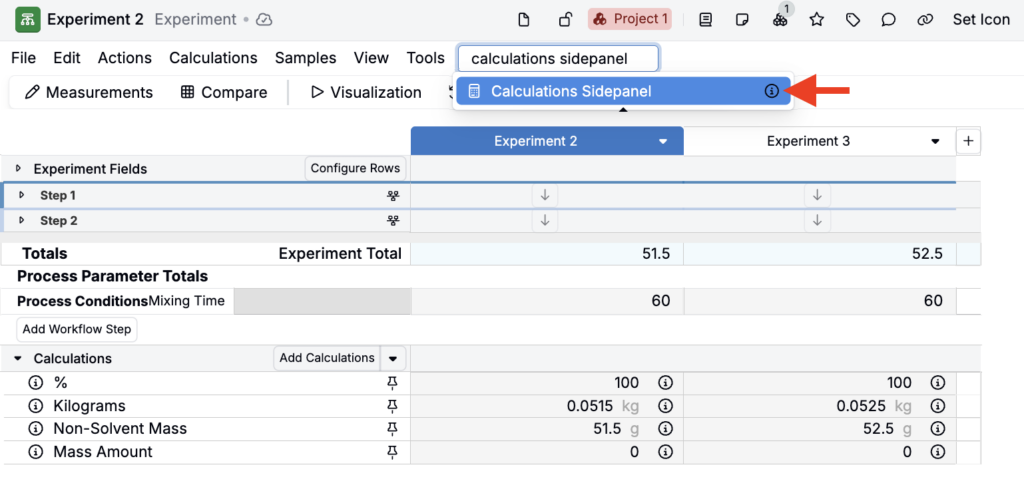Click Configure Rows button
Image resolution: width=1024 pixels, height=499 pixels.
[x=355, y=169]
